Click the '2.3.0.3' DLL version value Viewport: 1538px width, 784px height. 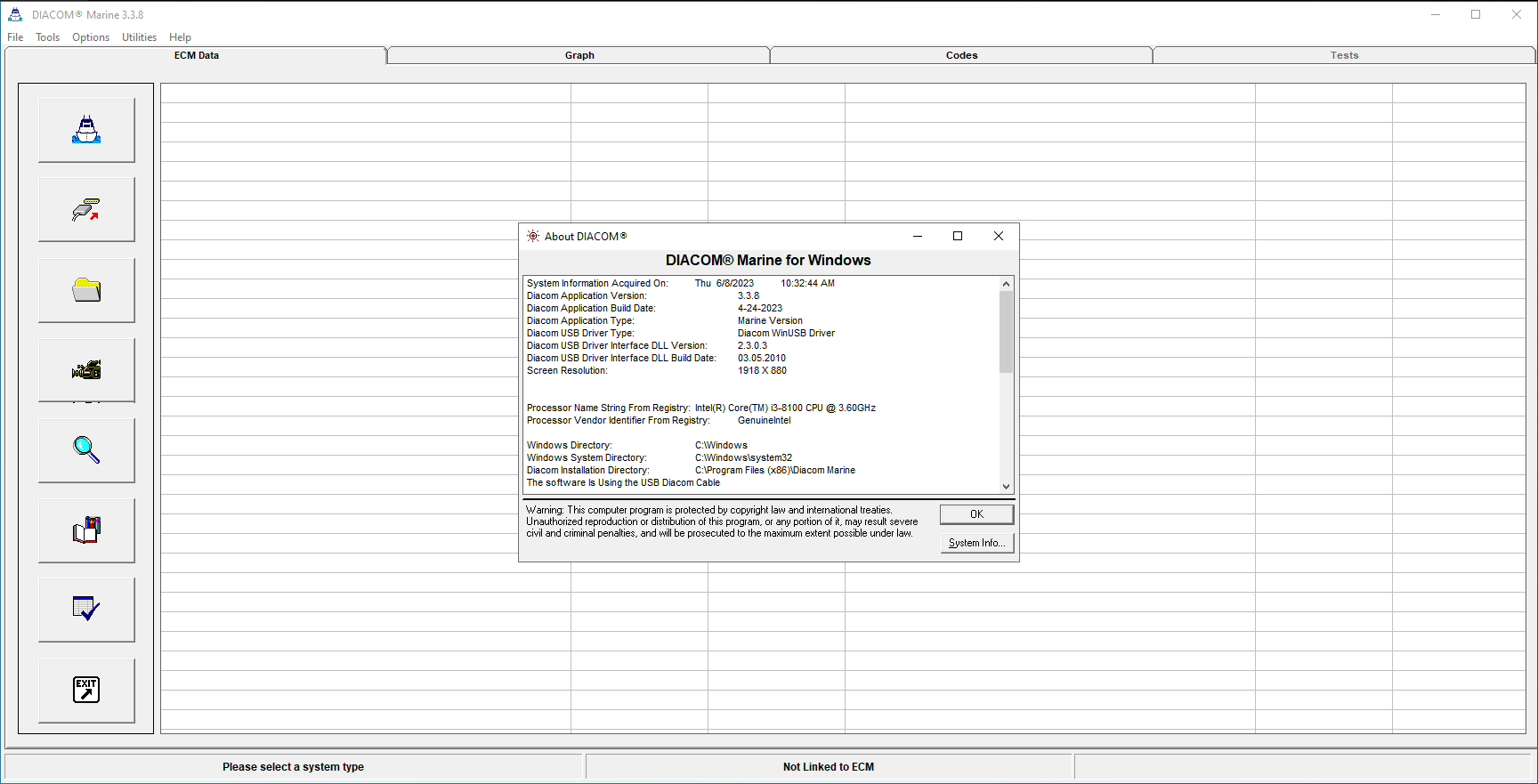(752, 346)
